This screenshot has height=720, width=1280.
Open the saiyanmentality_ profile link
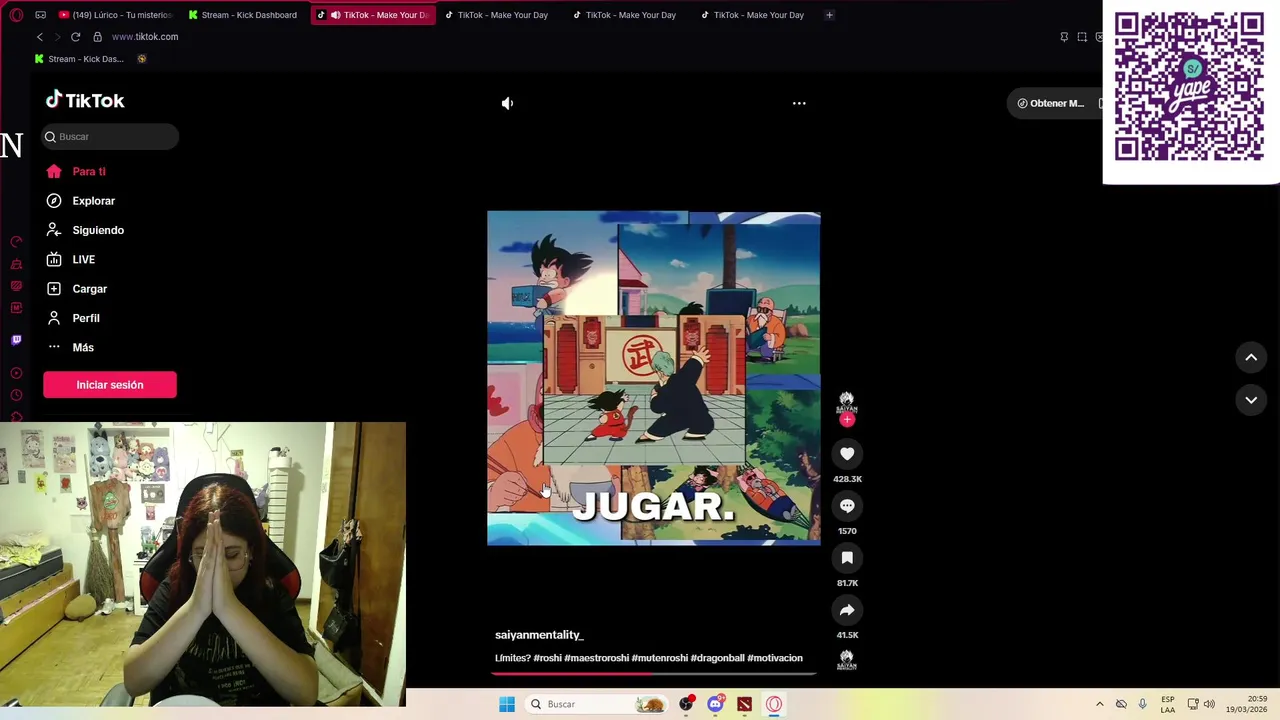tap(539, 635)
